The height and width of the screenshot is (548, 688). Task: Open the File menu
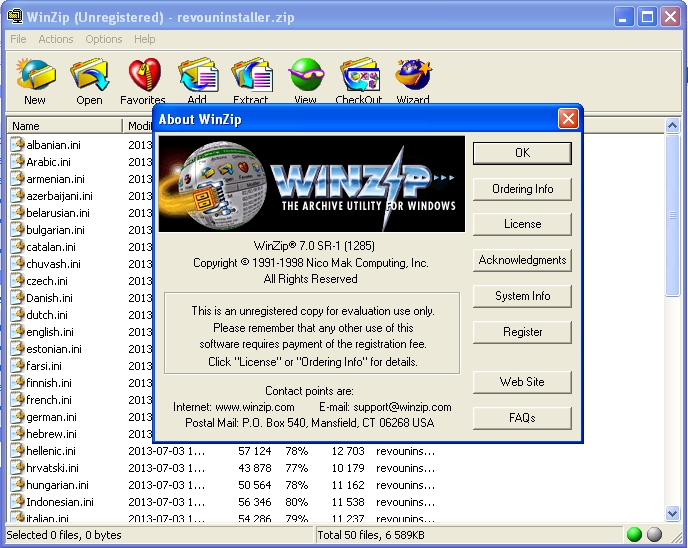(x=18, y=39)
